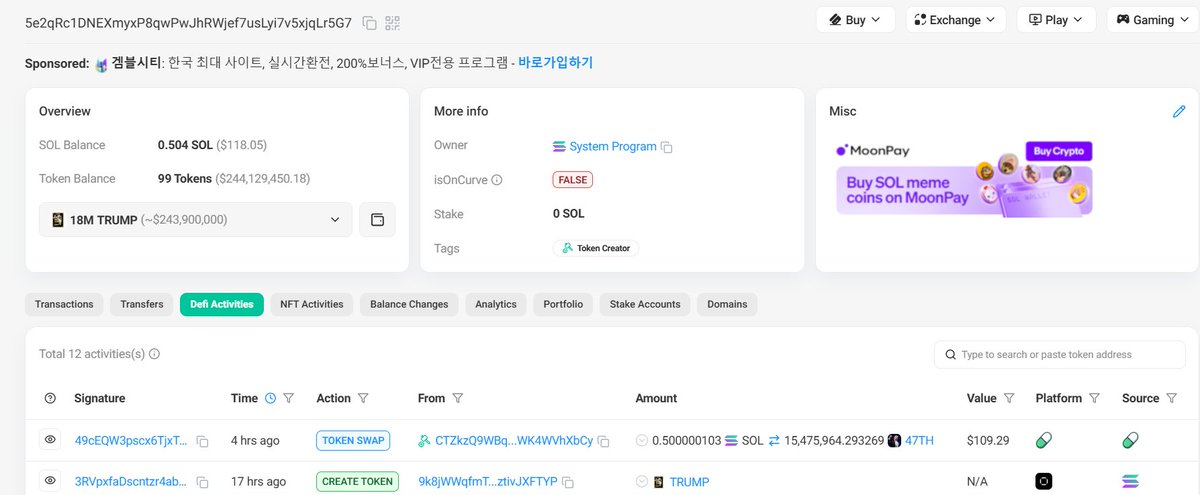Viewport: 1200px width, 495px height.
Task: Switch to the Transactions tab
Action: [64, 304]
